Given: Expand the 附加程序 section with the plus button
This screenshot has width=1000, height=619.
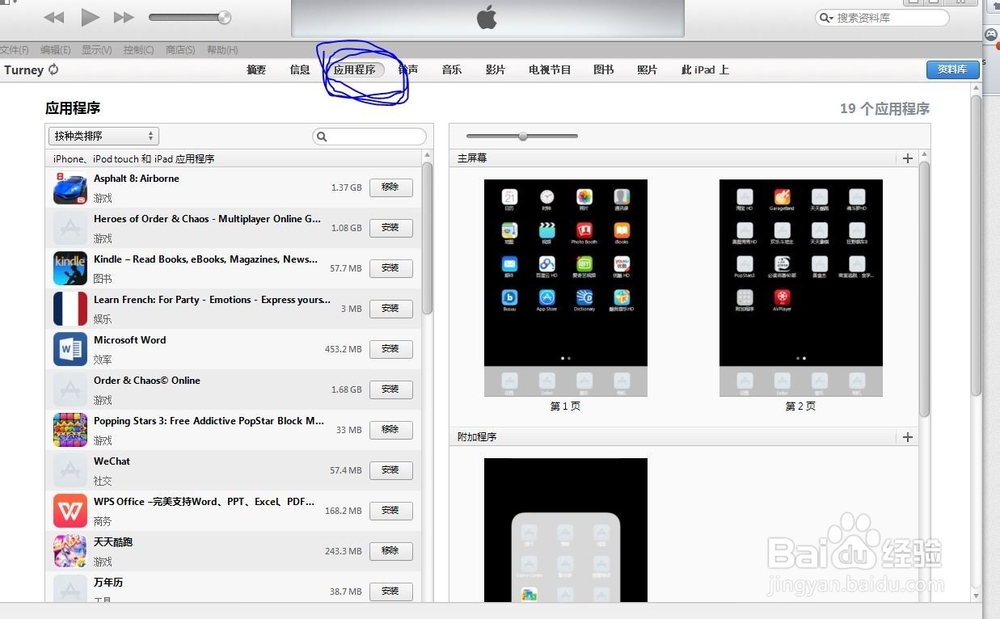Looking at the screenshot, I should (906, 437).
